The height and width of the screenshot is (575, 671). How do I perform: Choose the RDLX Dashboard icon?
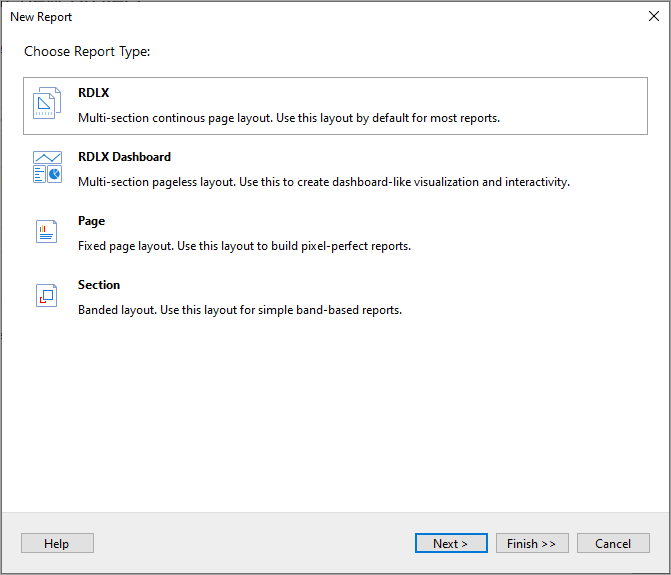pos(47,167)
